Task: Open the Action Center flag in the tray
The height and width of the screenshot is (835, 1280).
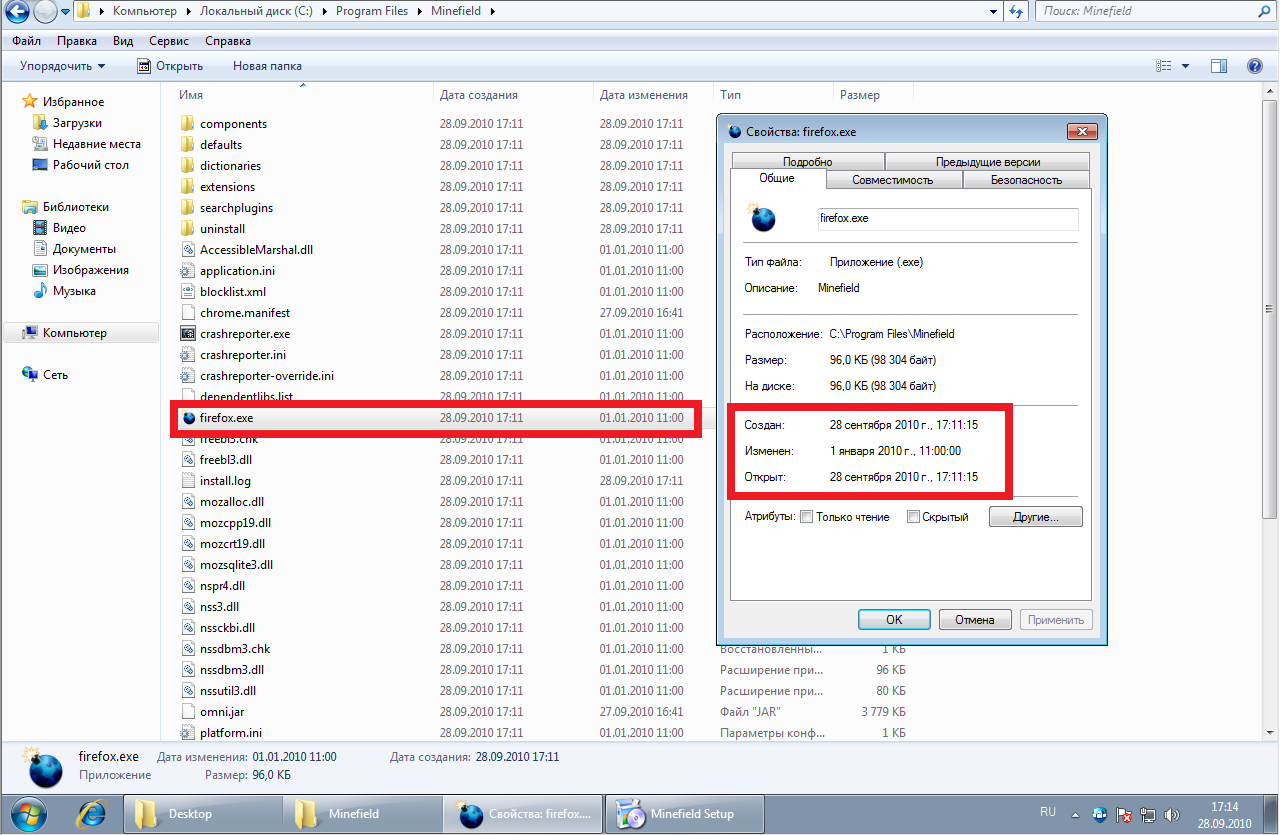Action: click(x=1124, y=814)
